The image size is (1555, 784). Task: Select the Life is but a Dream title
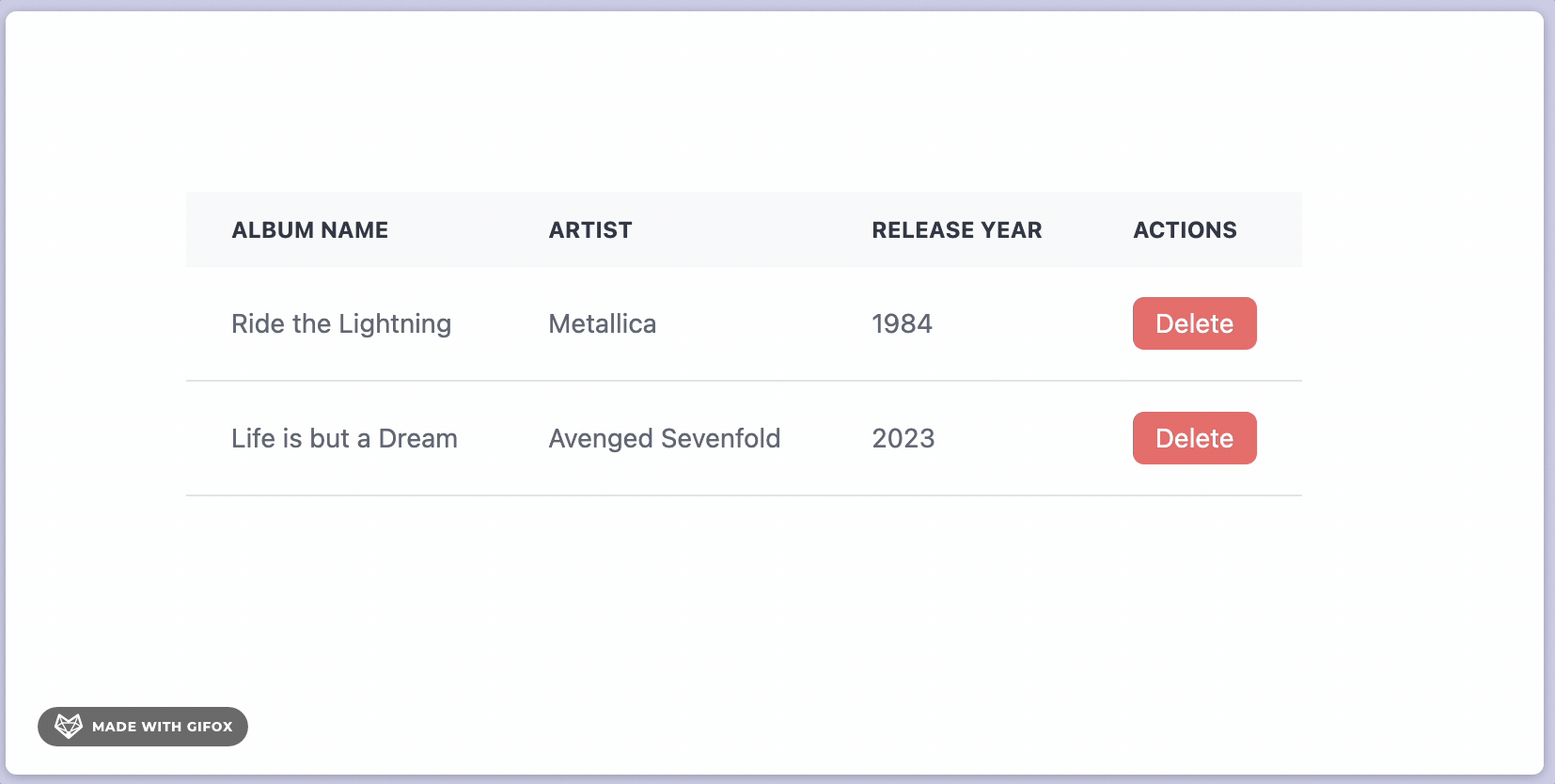344,439
